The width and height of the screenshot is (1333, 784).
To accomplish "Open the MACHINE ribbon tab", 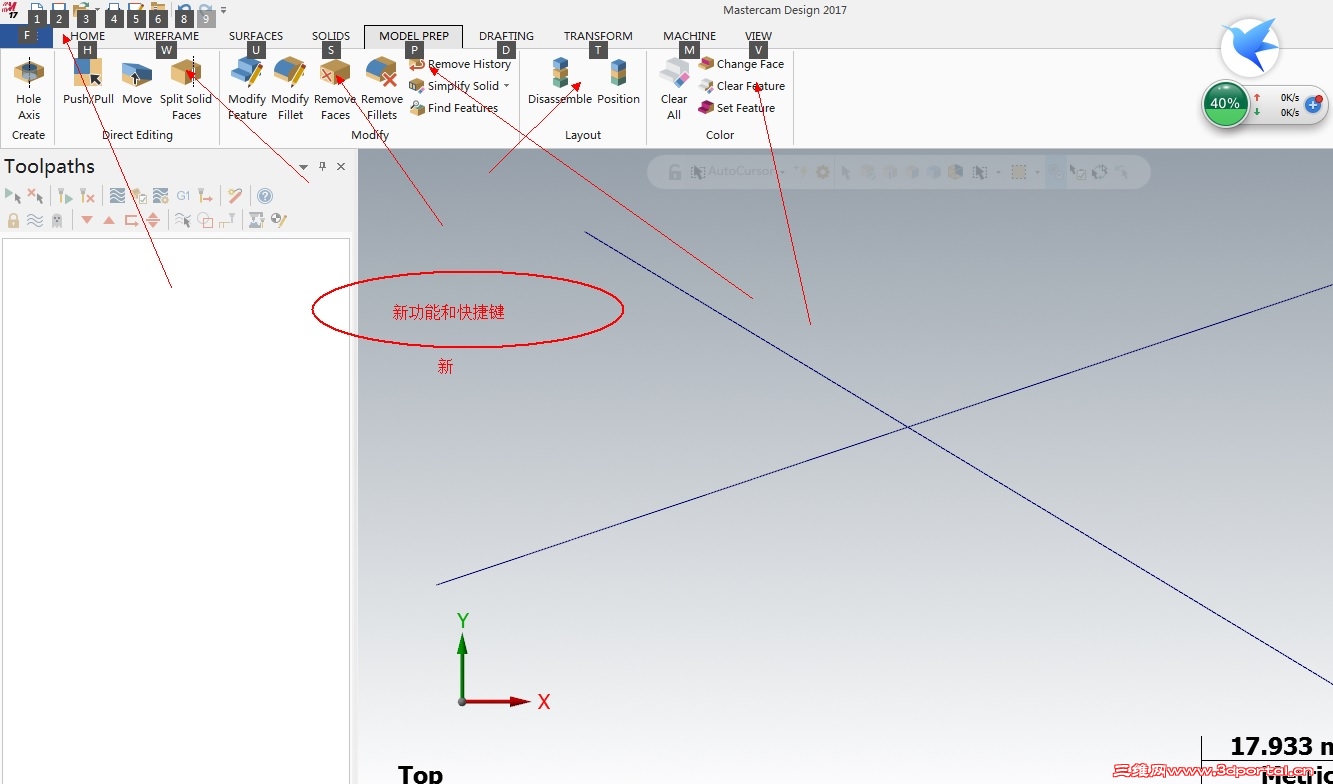I will coord(690,36).
